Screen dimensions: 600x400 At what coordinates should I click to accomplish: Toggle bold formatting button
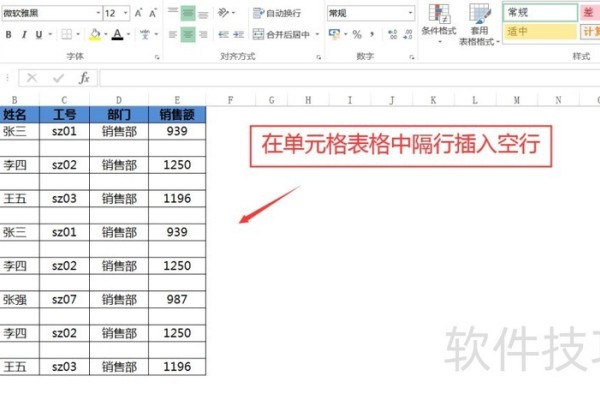(8, 35)
